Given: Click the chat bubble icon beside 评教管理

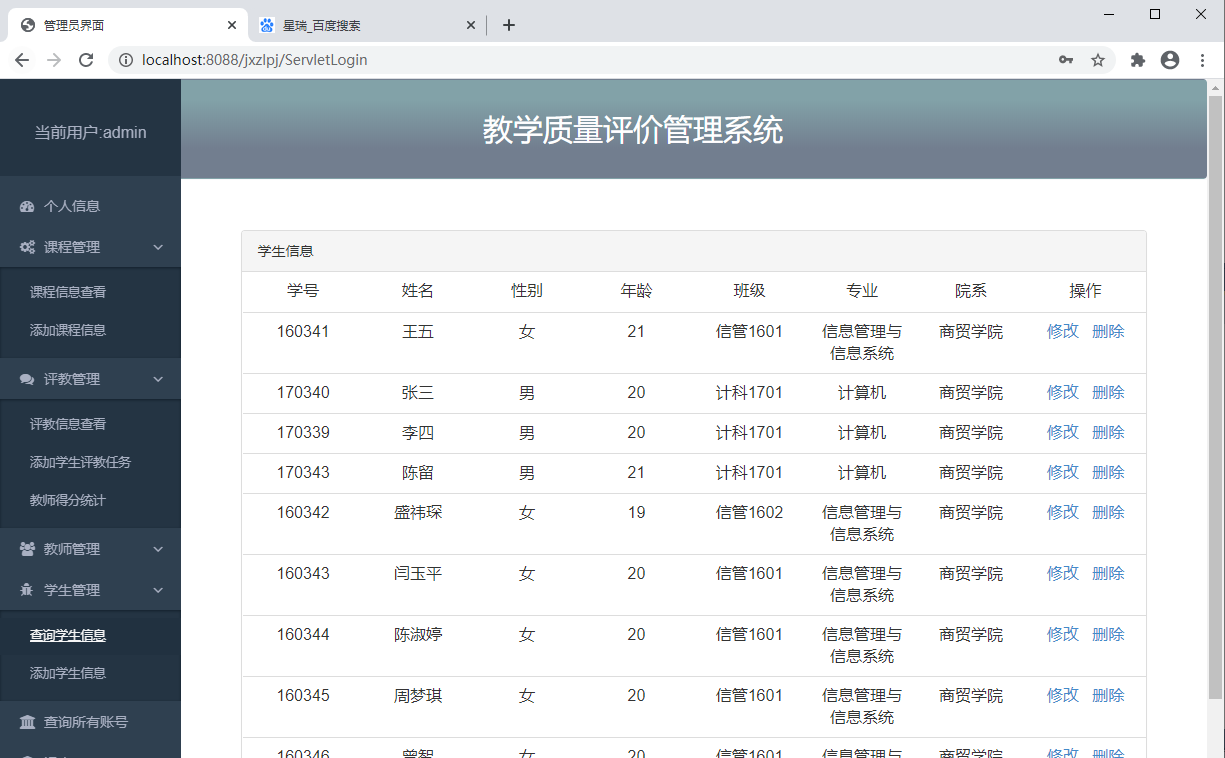Looking at the screenshot, I should 28,379.
